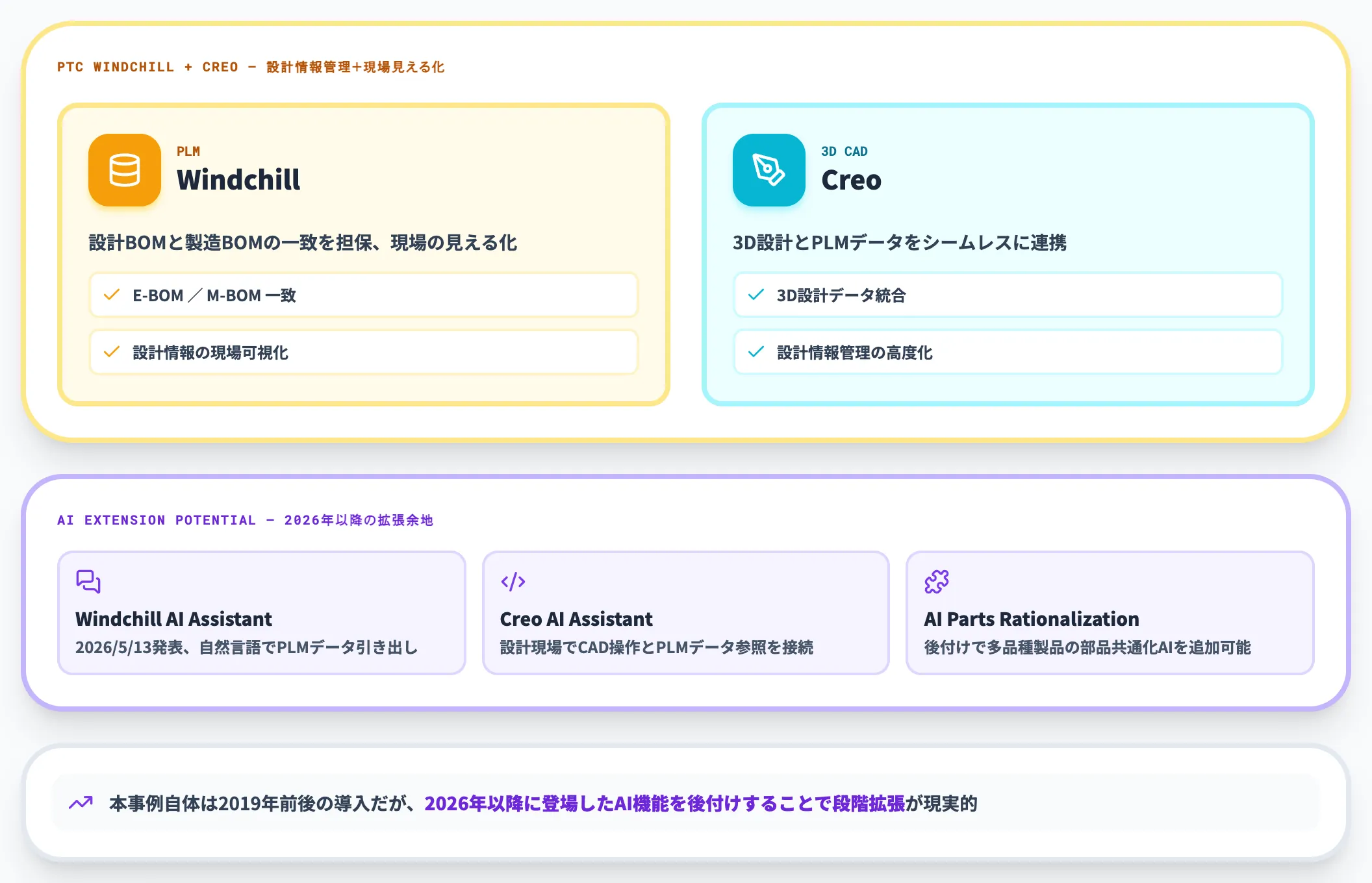Viewport: 1372px width, 883px height.
Task: Click the PLM label above Windchill
Action: pyautogui.click(x=188, y=151)
